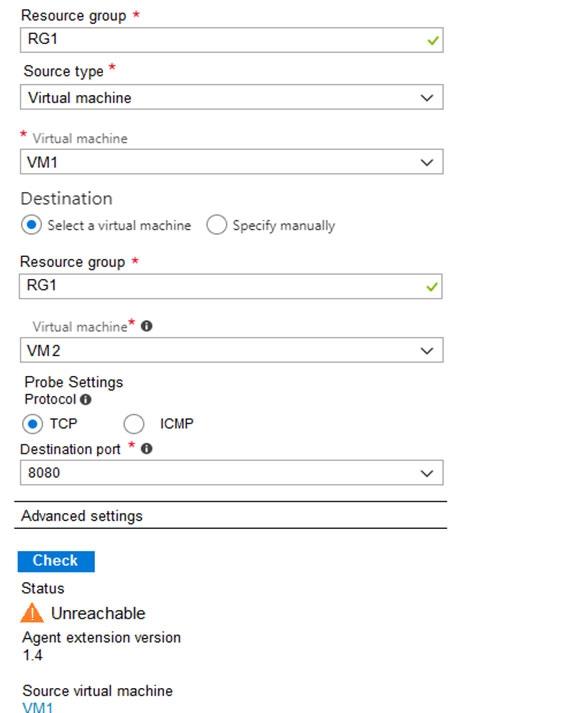Click the Unreachable warning triangle icon

(x=32, y=613)
